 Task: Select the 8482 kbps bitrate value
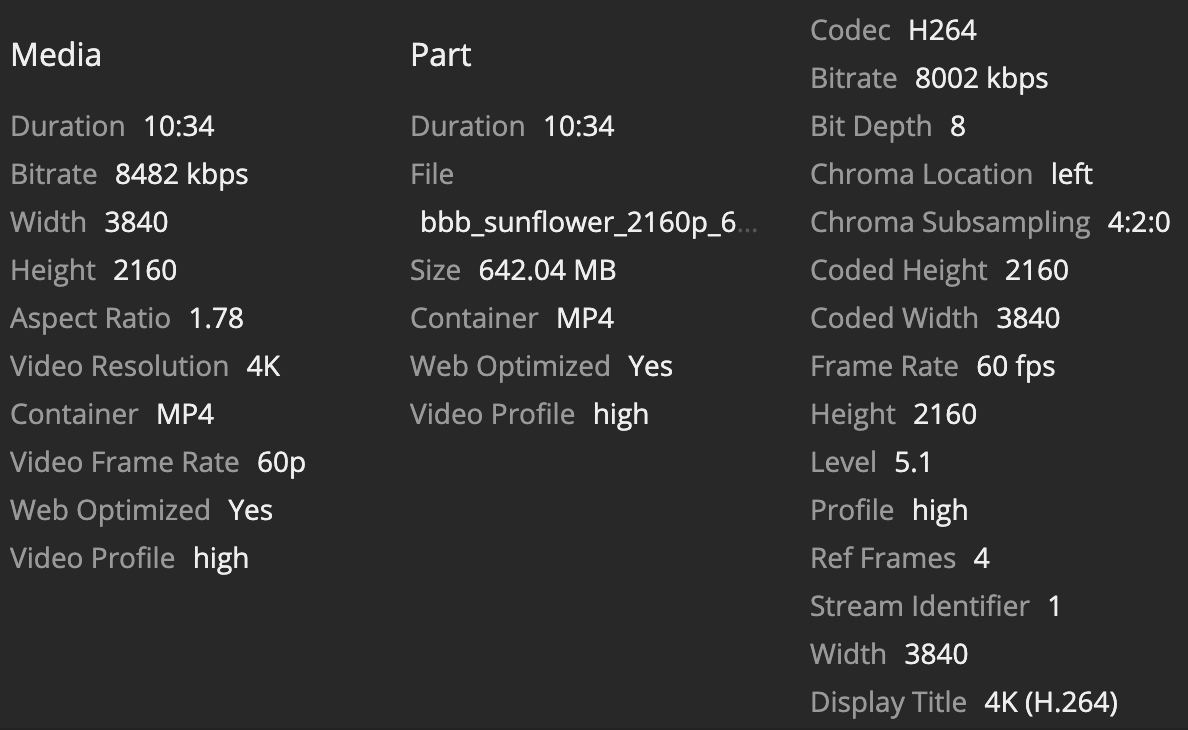point(181,174)
